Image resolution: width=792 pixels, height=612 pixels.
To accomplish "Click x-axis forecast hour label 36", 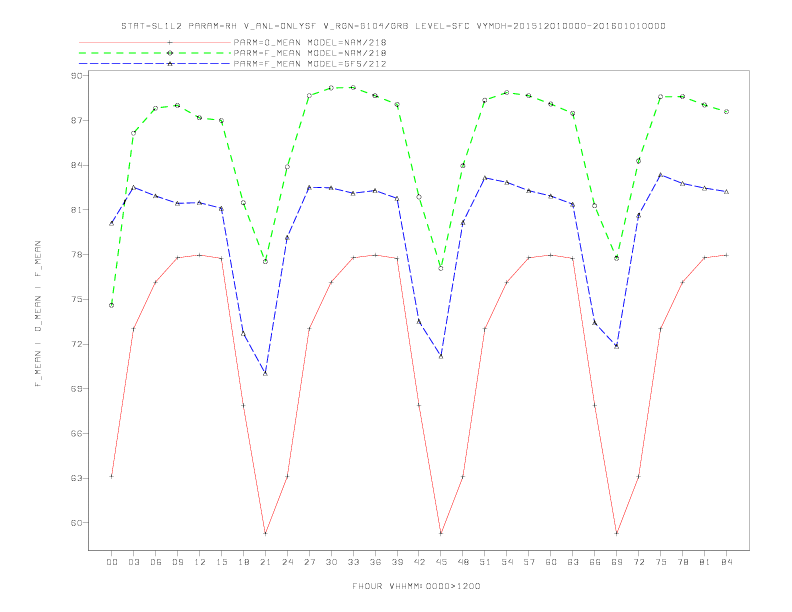I will [x=375, y=562].
